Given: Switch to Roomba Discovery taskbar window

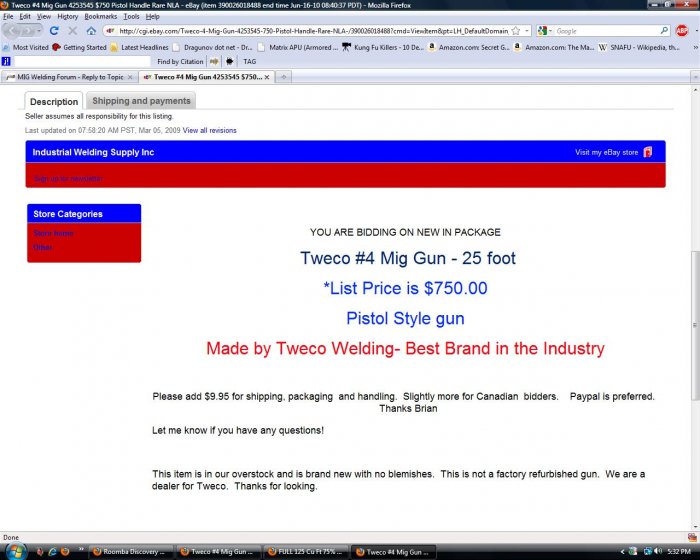Looking at the screenshot, I should pyautogui.click(x=131, y=552).
